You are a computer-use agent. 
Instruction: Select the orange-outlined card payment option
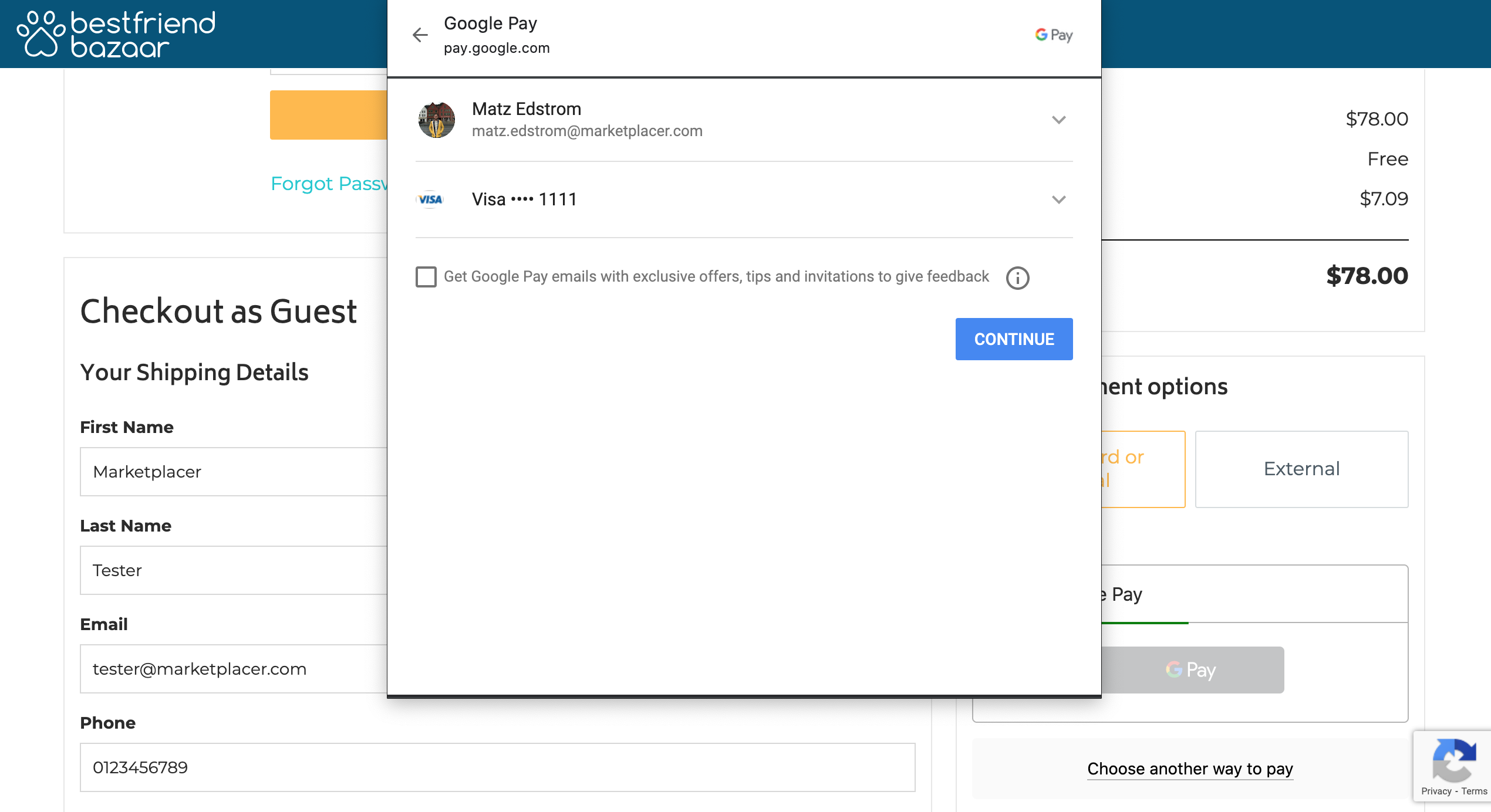click(x=1143, y=469)
